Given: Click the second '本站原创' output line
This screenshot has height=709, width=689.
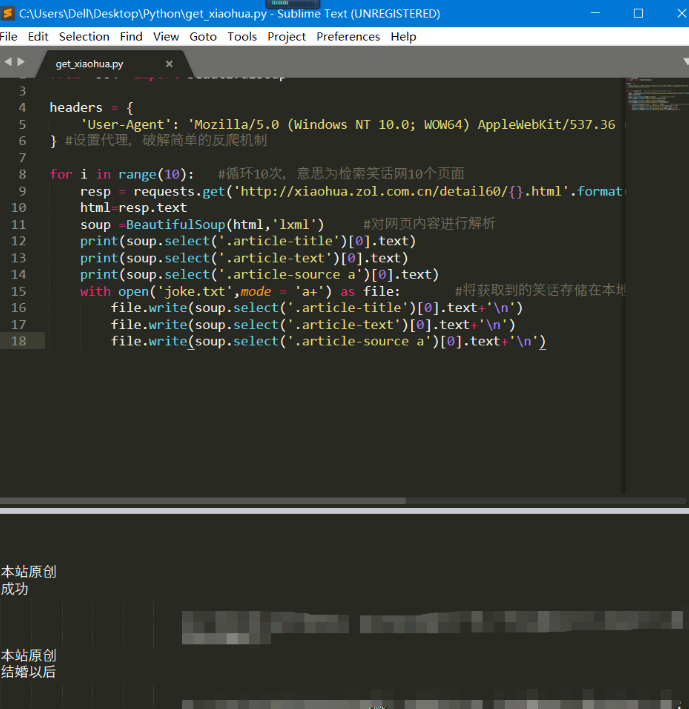Looking at the screenshot, I should tap(28, 656).
